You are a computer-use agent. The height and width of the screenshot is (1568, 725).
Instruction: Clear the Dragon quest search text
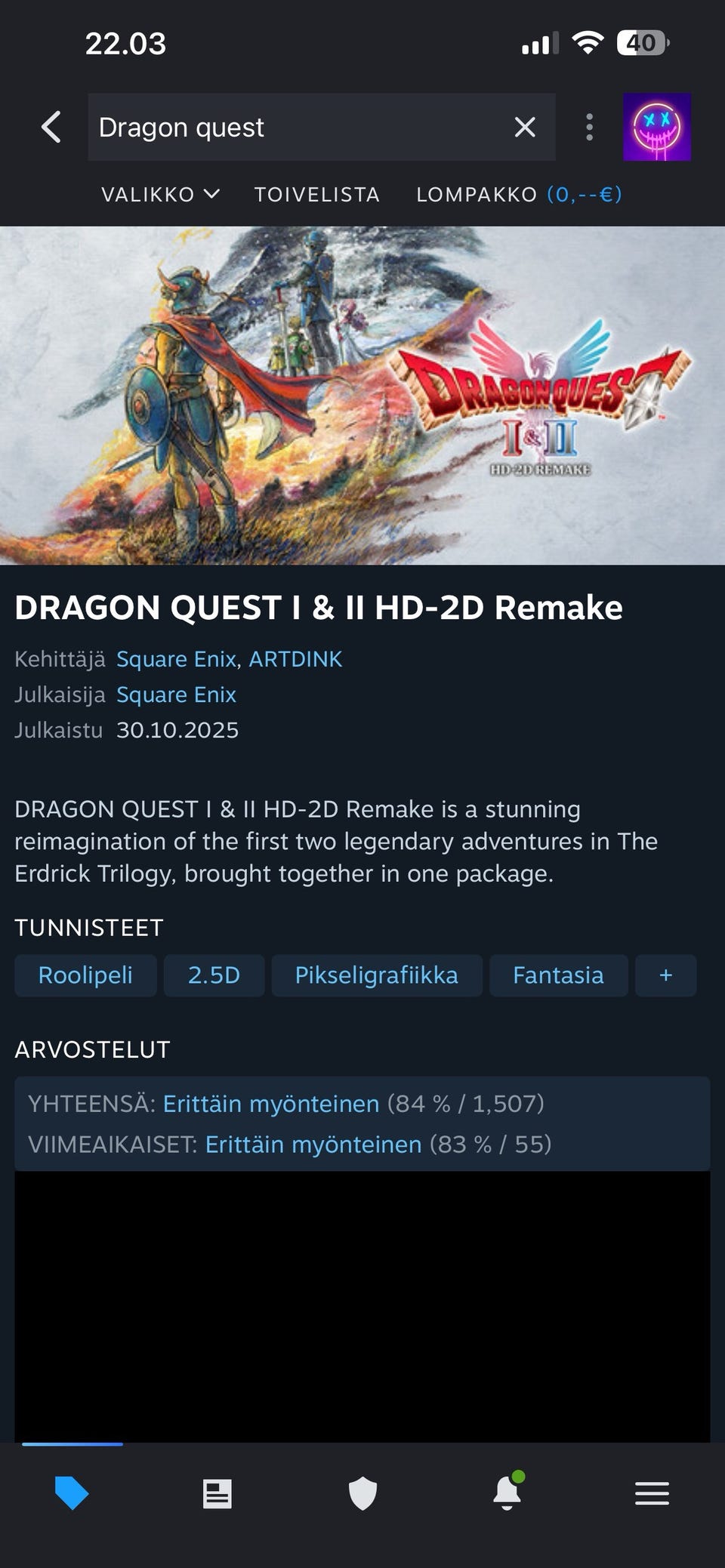point(525,127)
